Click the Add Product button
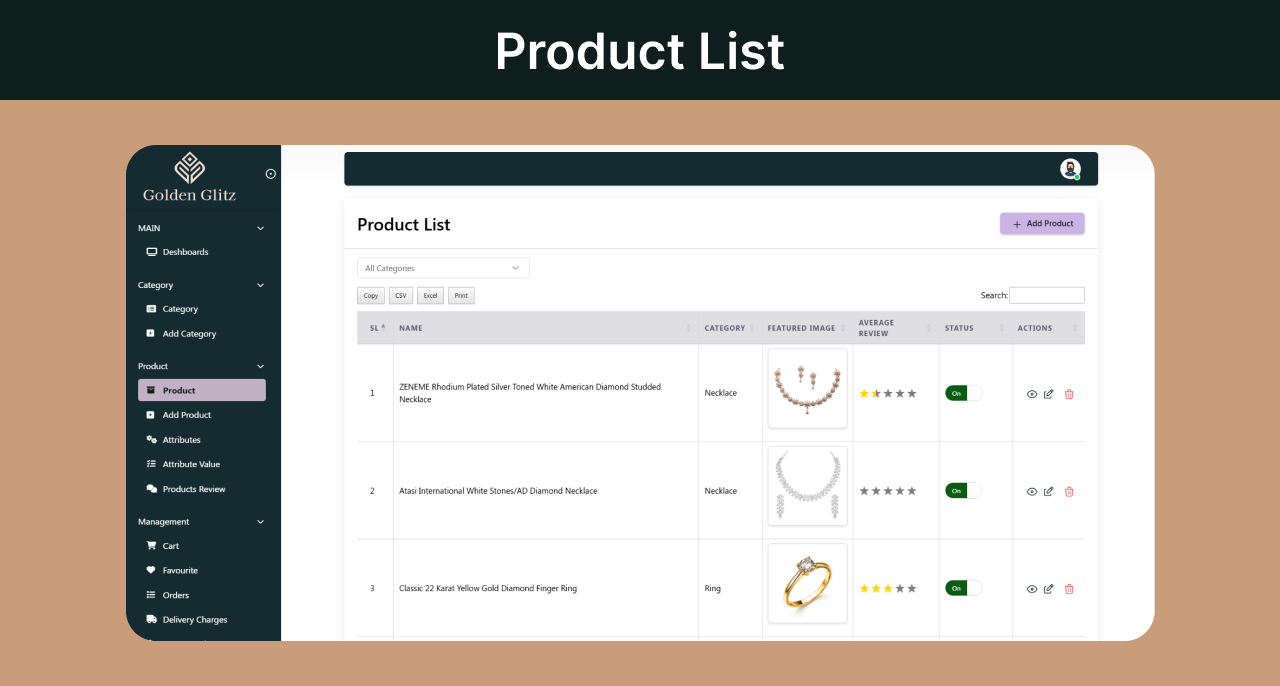1280x686 pixels. [x=1042, y=224]
